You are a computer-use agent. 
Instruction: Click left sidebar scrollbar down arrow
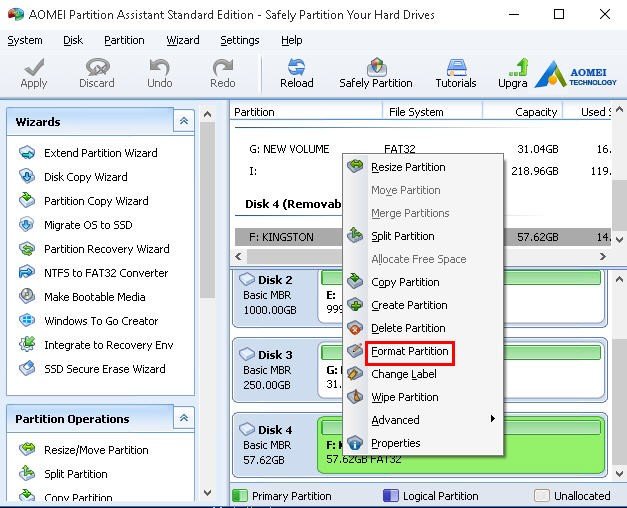click(207, 492)
